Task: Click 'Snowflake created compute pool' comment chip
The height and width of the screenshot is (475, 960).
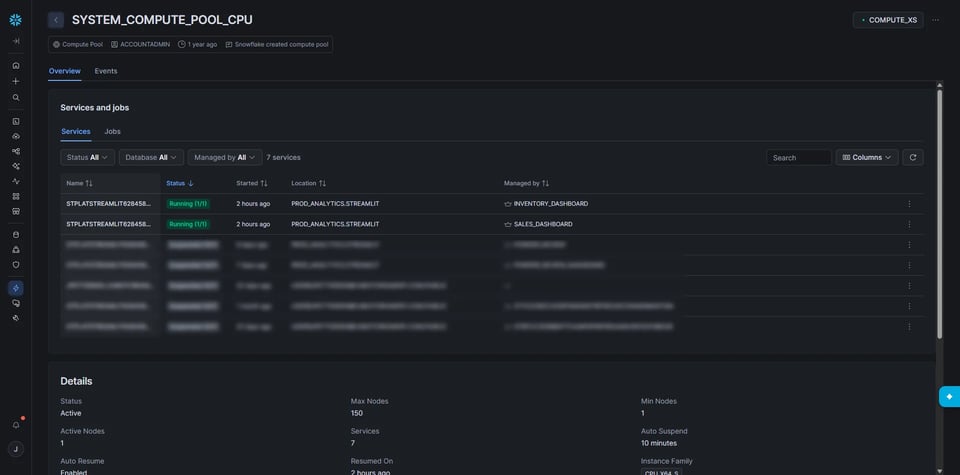Action: 277,45
